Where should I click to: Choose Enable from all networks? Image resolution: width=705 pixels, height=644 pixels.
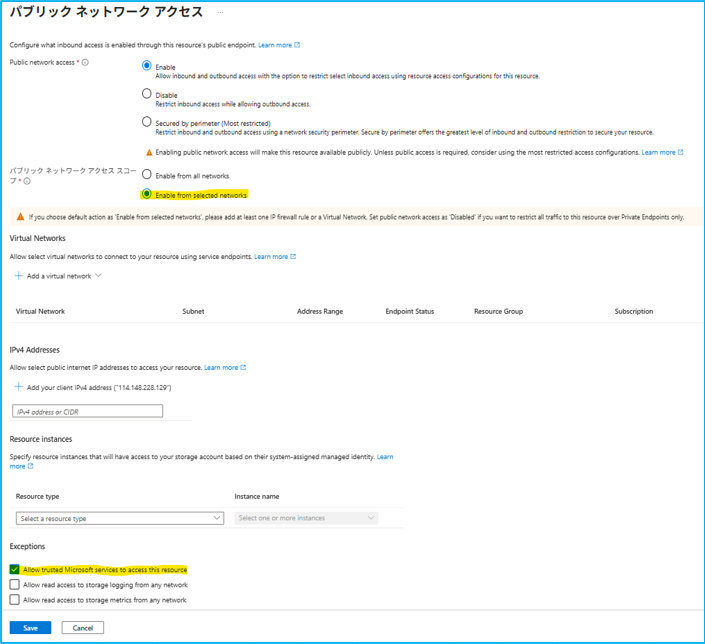coord(147,175)
